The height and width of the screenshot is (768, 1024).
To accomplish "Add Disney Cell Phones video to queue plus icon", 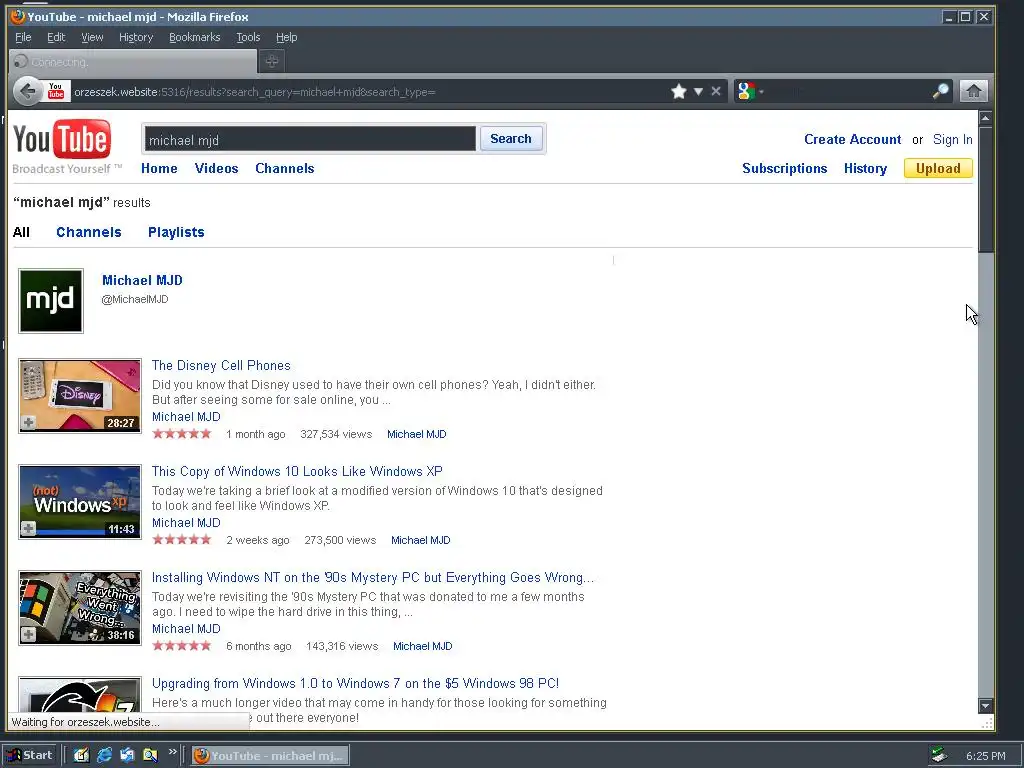I will 28,423.
